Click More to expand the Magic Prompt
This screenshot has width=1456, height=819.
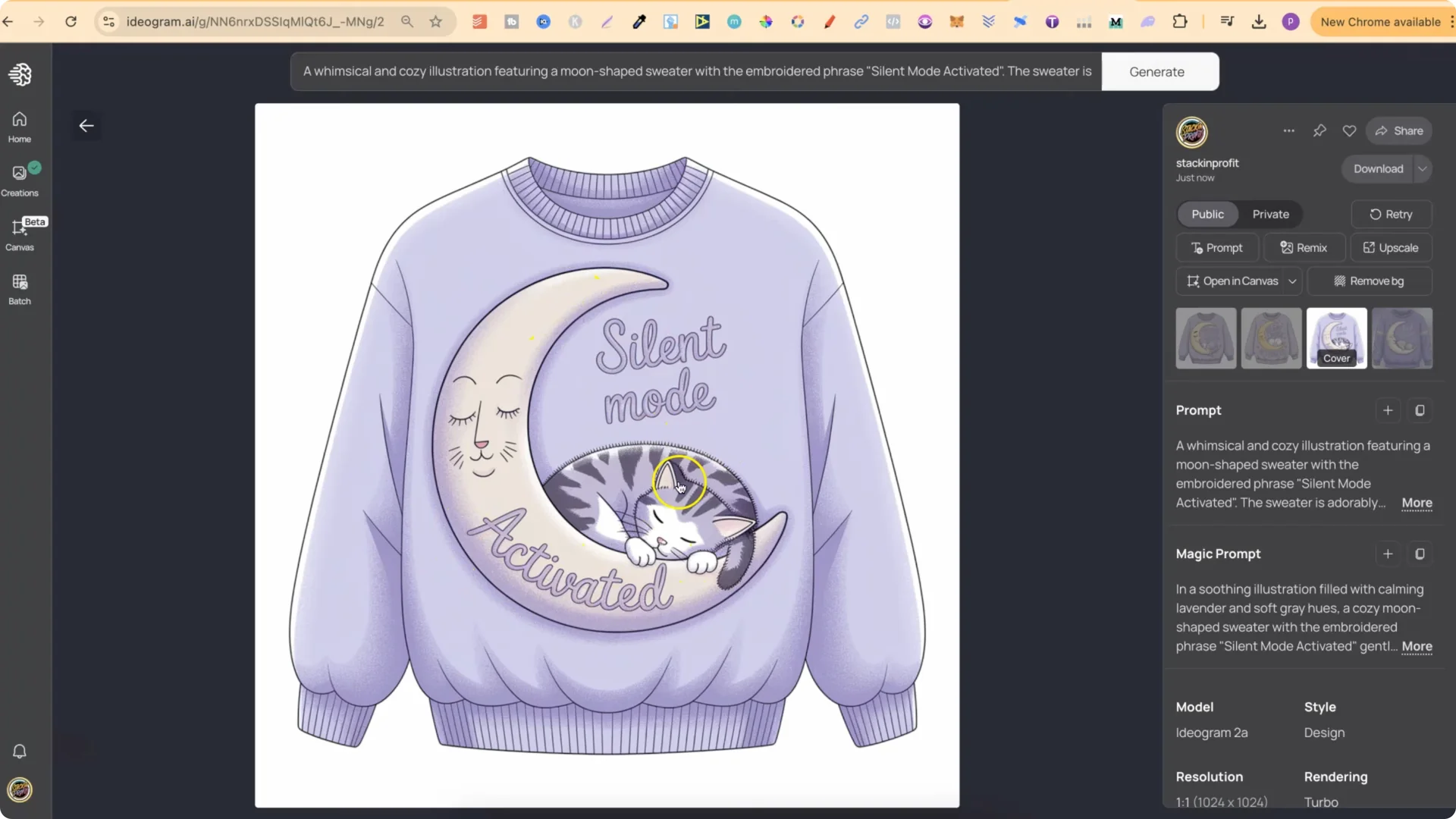click(x=1417, y=647)
